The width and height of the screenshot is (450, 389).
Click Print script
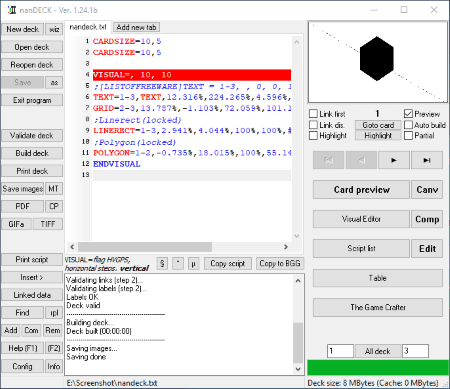(x=32, y=259)
